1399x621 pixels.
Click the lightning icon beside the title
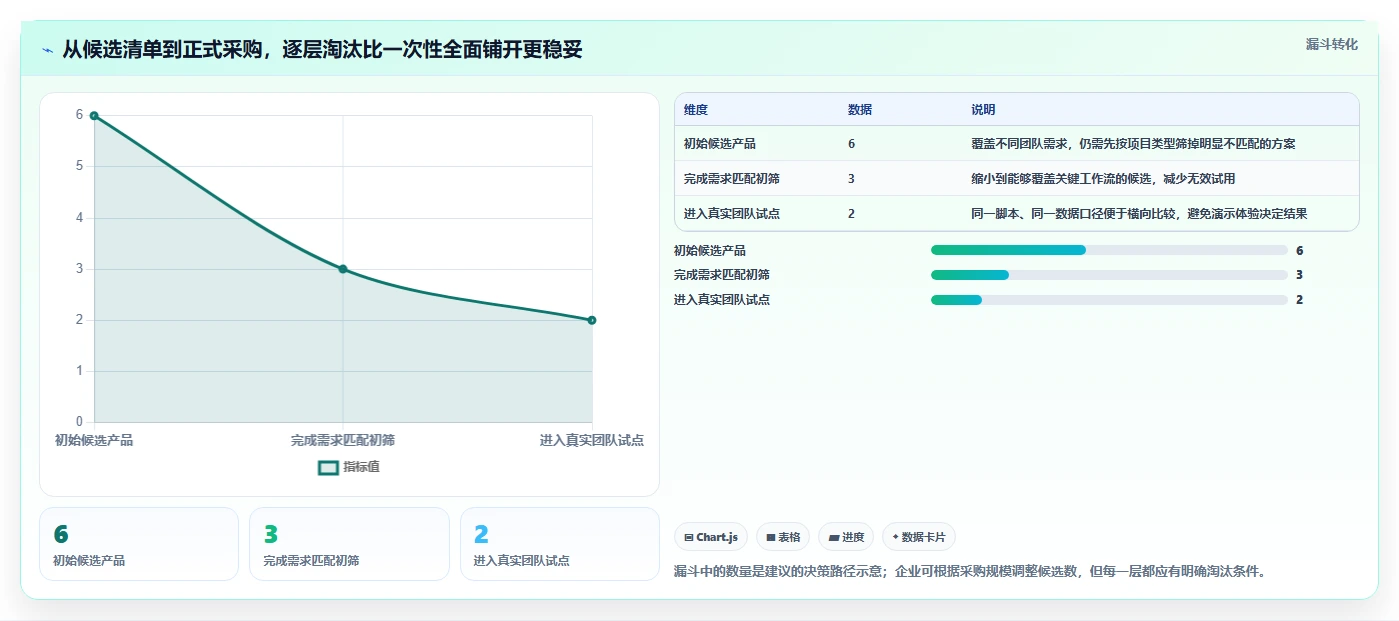47,50
